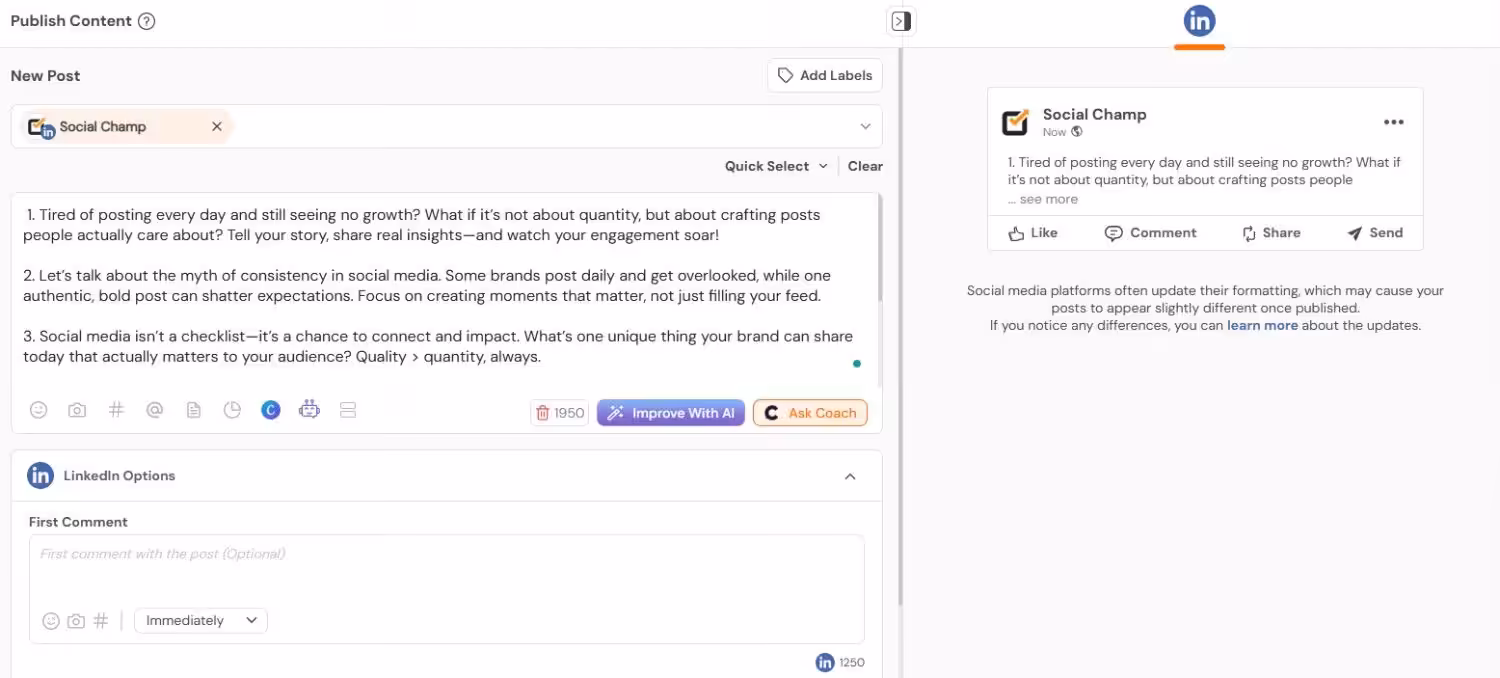
Task: Click Share on the preview post
Action: click(1271, 233)
